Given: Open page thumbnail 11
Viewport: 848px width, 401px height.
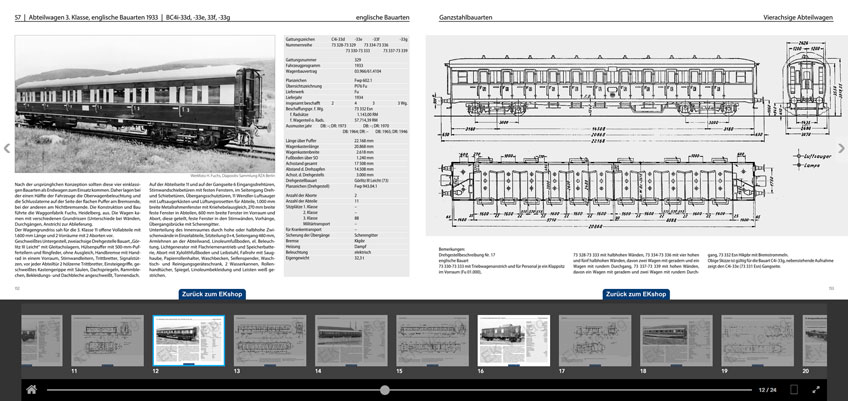Looking at the screenshot, I should [108, 341].
